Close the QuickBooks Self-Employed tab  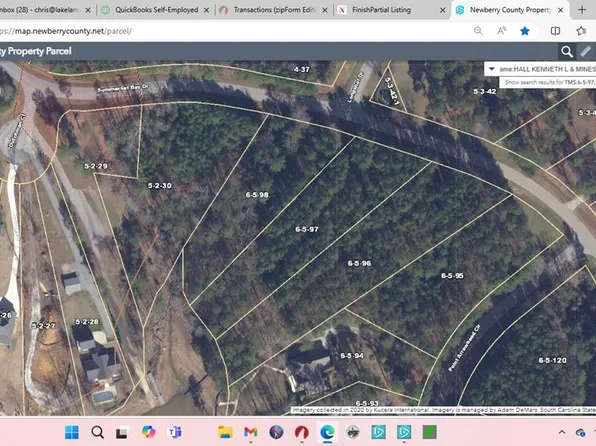pyautogui.click(x=206, y=10)
